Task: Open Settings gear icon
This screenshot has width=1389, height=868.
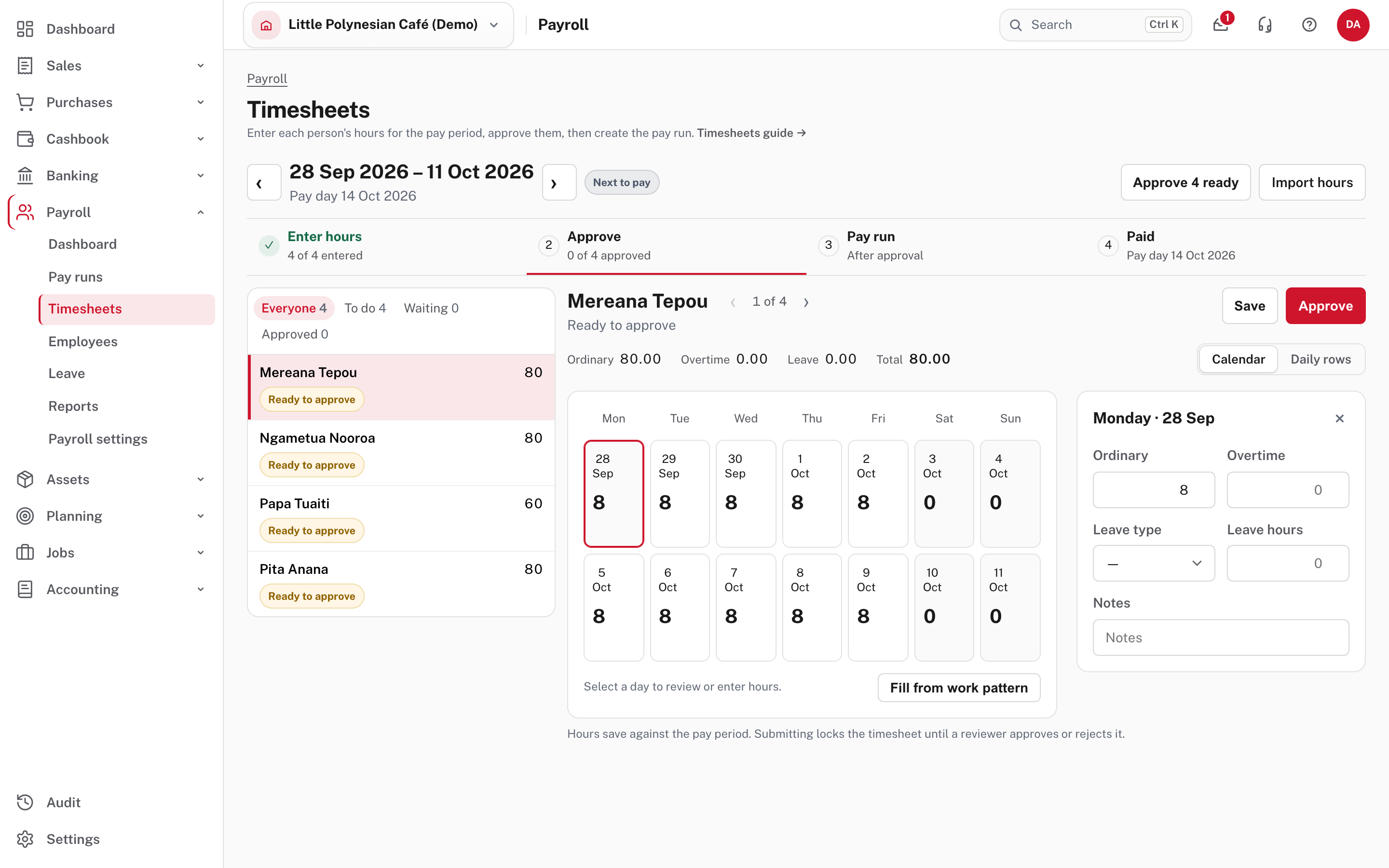Action: (x=25, y=839)
